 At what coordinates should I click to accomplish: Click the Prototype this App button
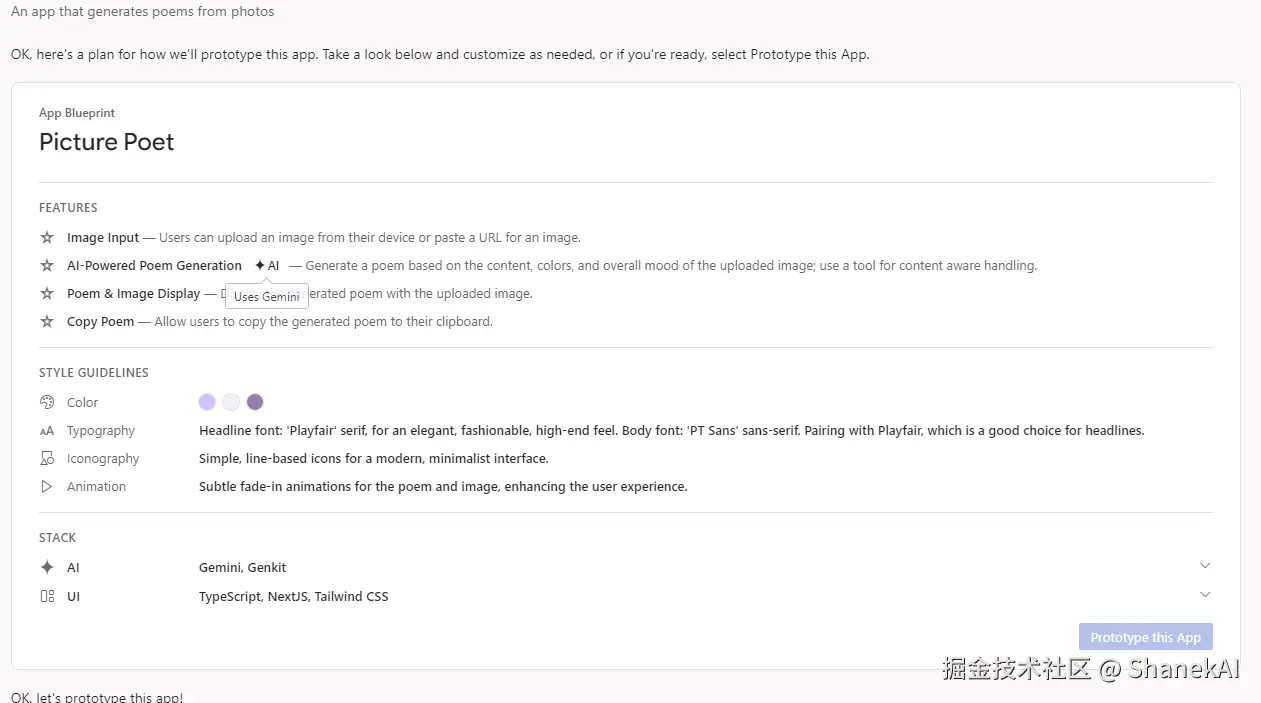[1145, 637]
